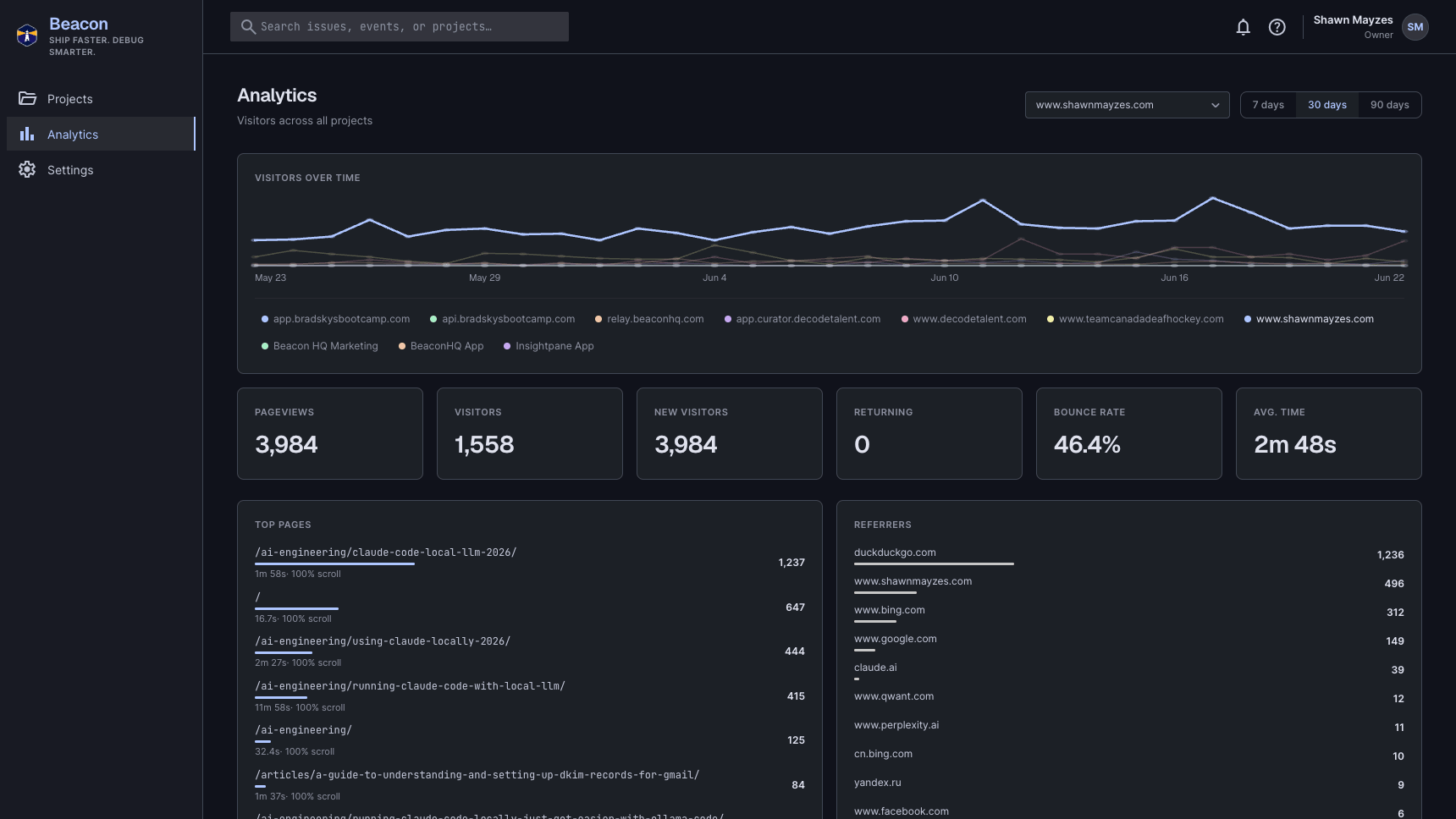Toggle BeaconHQ App legend series
Screen dimensions: 1456x819
[441, 346]
